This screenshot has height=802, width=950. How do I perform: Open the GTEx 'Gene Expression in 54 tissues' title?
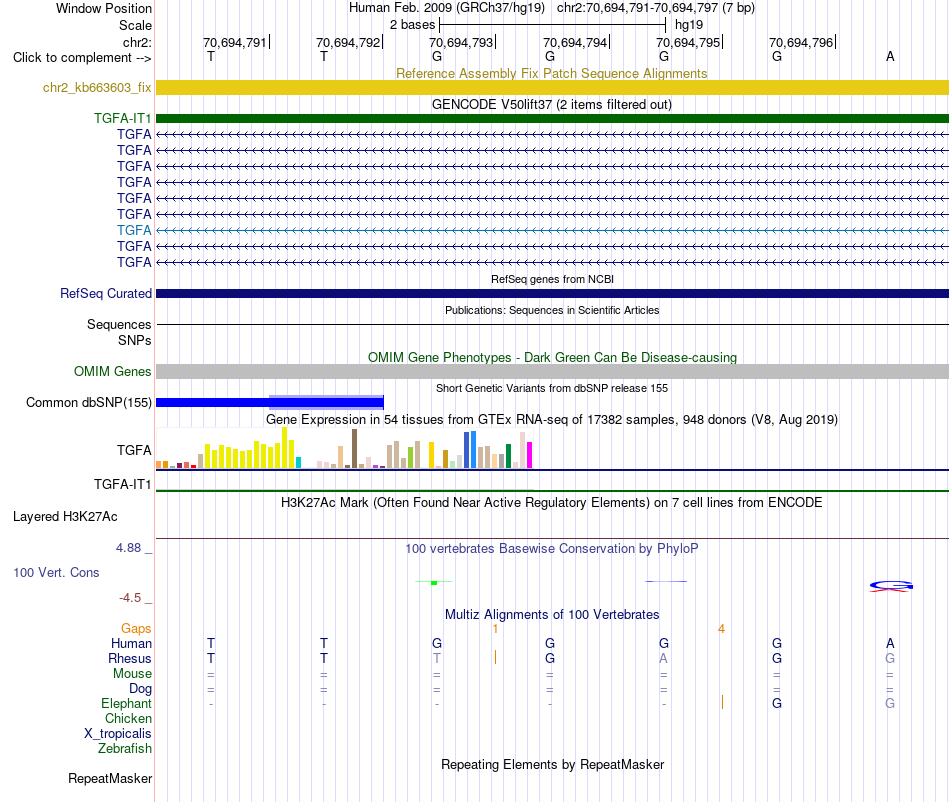point(552,419)
